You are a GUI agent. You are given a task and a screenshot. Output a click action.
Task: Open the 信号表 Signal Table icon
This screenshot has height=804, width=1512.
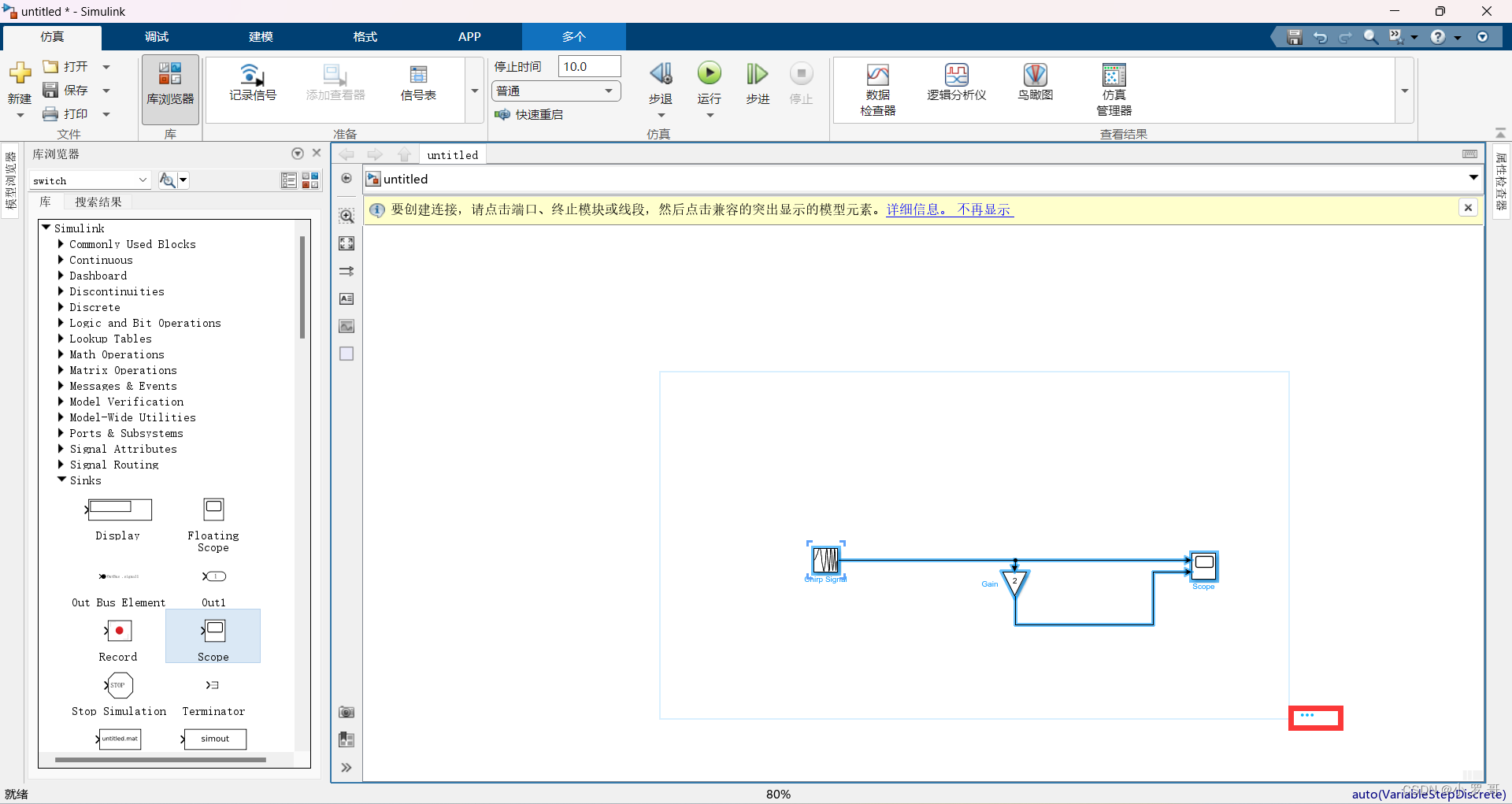(418, 82)
